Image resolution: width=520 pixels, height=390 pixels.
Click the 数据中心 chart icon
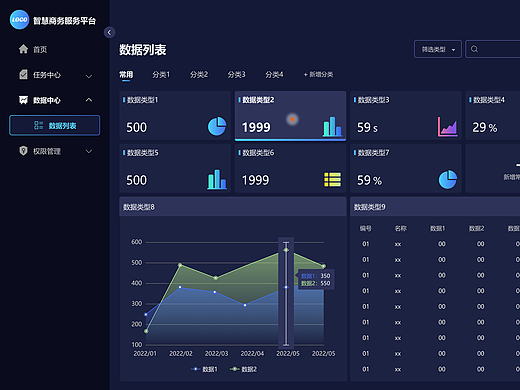[x=23, y=100]
